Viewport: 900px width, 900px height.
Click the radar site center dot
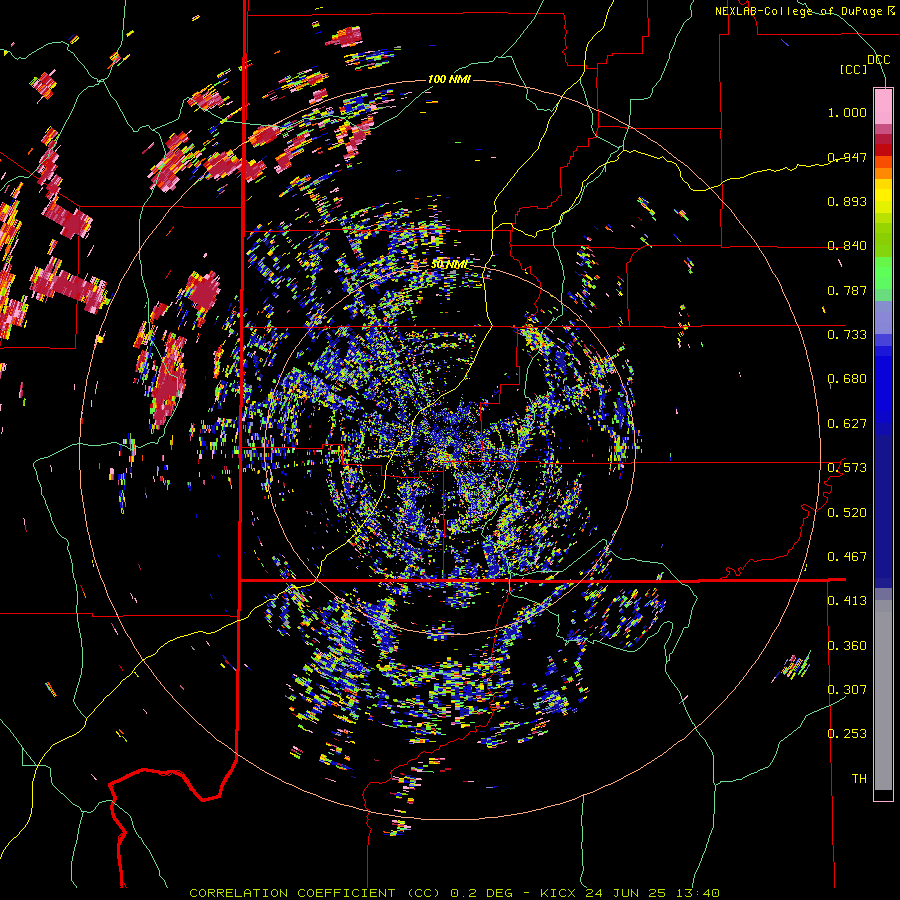pos(451,448)
